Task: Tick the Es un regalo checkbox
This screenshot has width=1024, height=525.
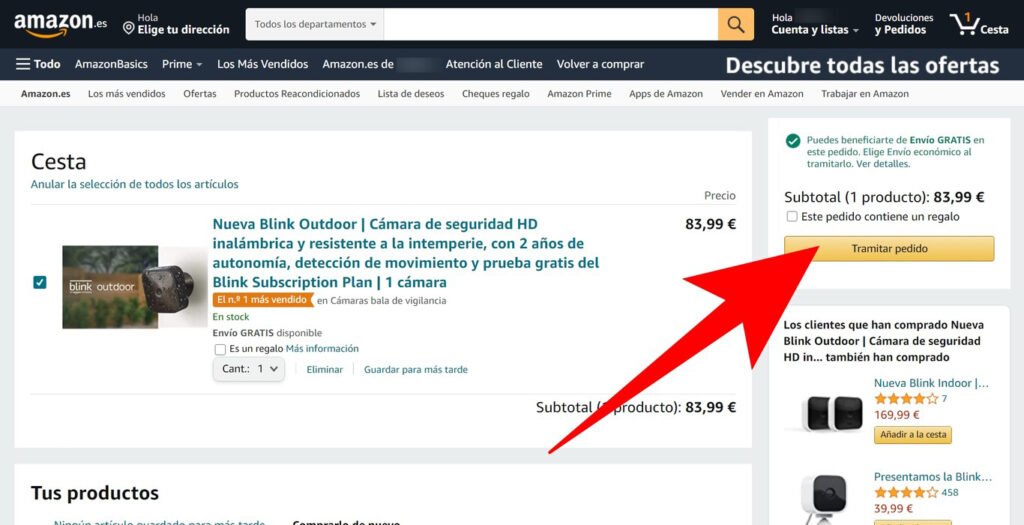Action: [x=220, y=349]
